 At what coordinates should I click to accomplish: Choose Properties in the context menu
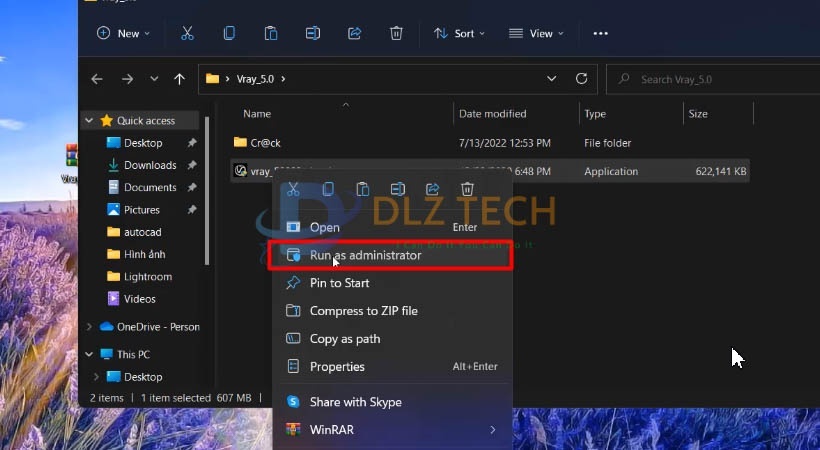coord(392,367)
